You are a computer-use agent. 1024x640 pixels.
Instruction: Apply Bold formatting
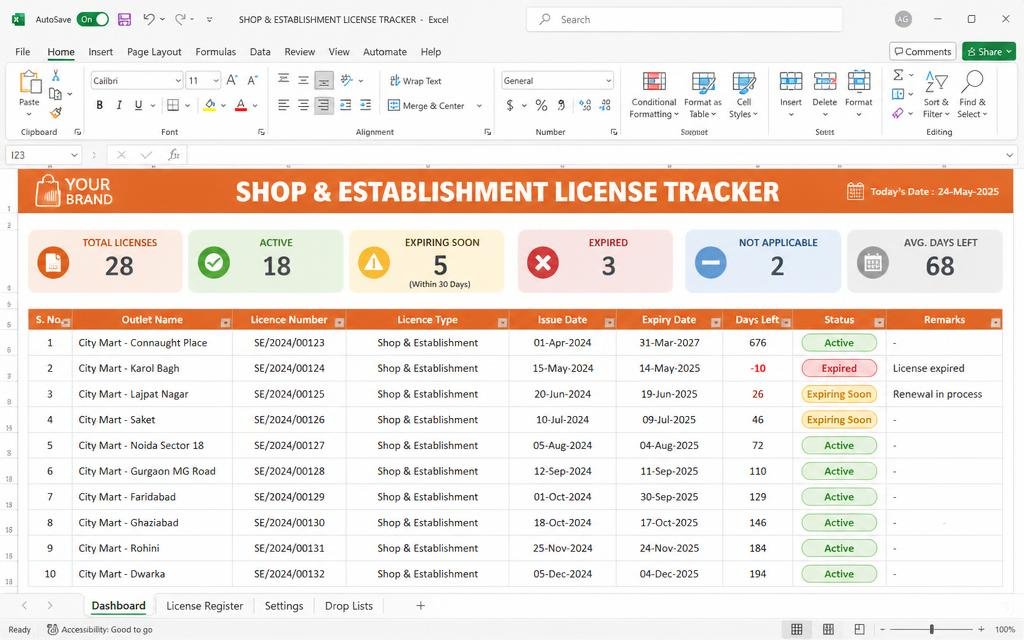[x=99, y=105]
